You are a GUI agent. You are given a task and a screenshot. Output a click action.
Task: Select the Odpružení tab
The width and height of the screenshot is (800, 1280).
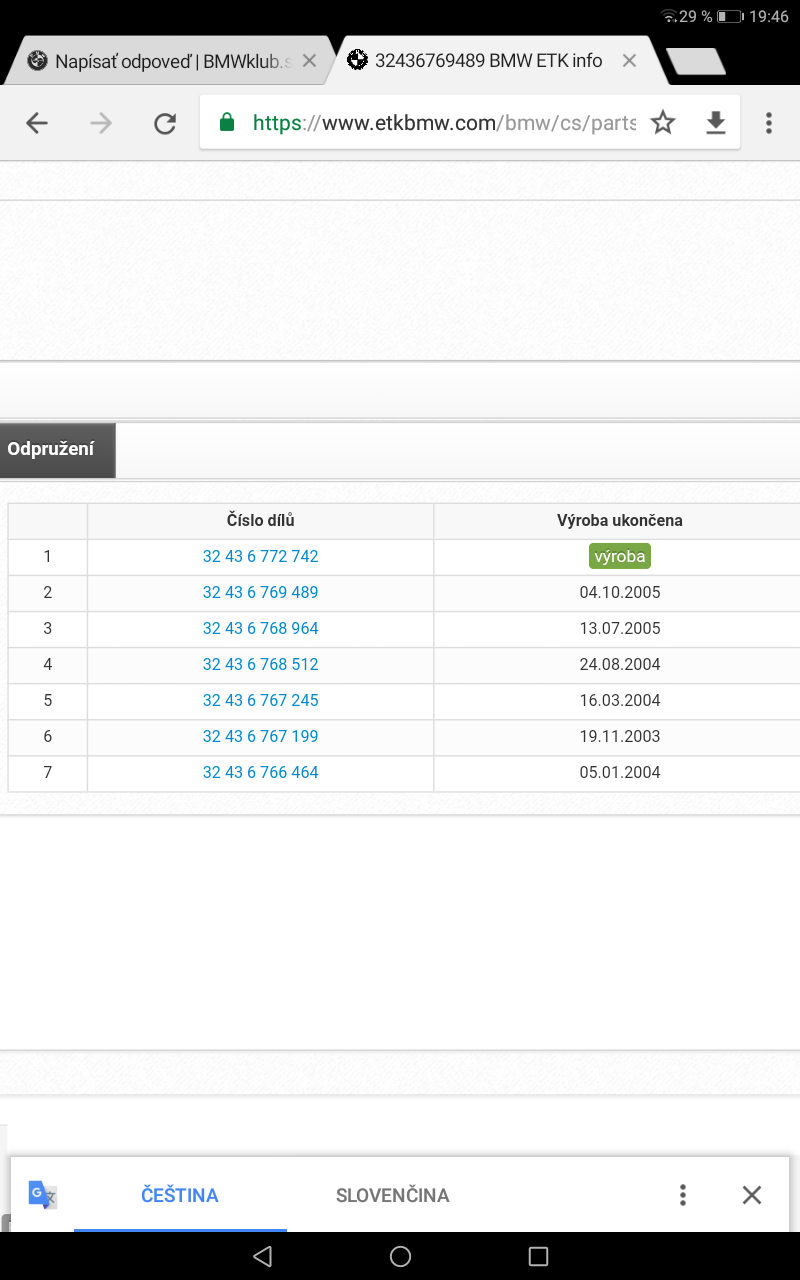pos(57,450)
